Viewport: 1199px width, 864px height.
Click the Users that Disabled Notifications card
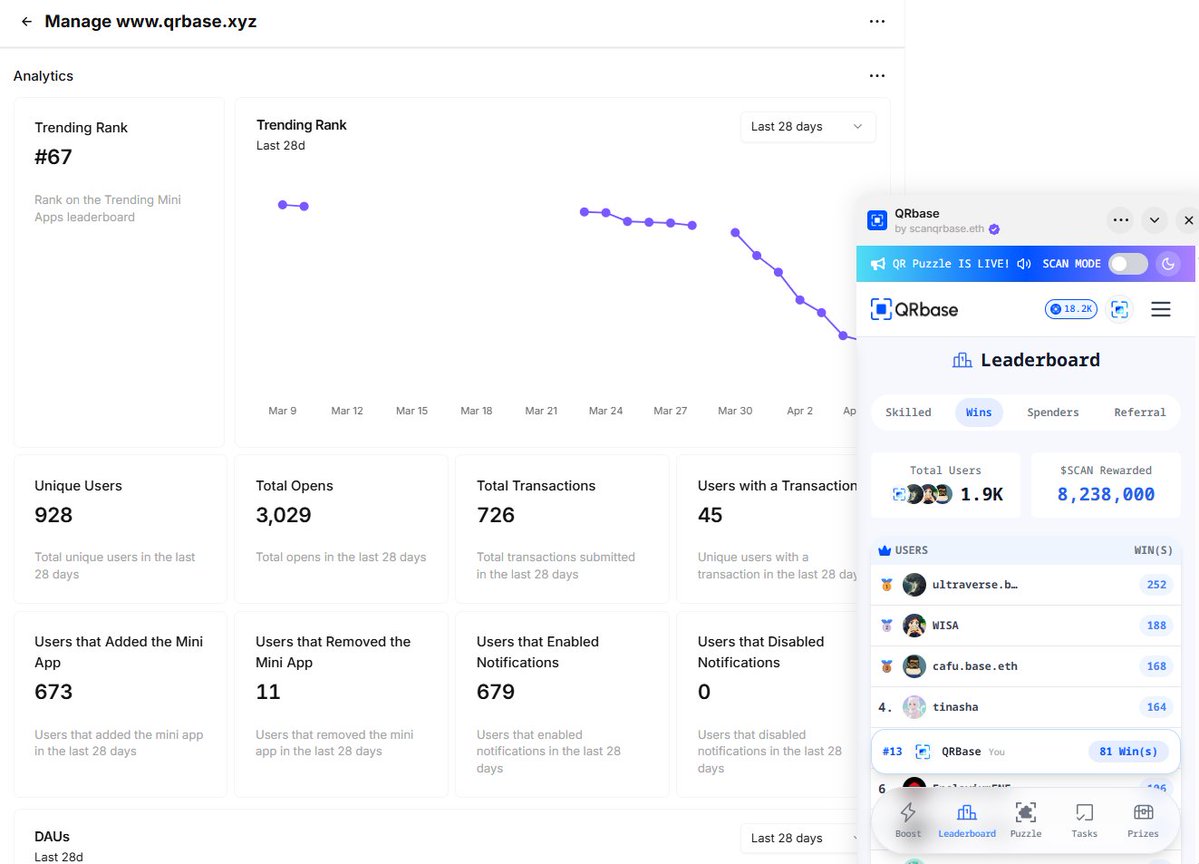click(767, 704)
